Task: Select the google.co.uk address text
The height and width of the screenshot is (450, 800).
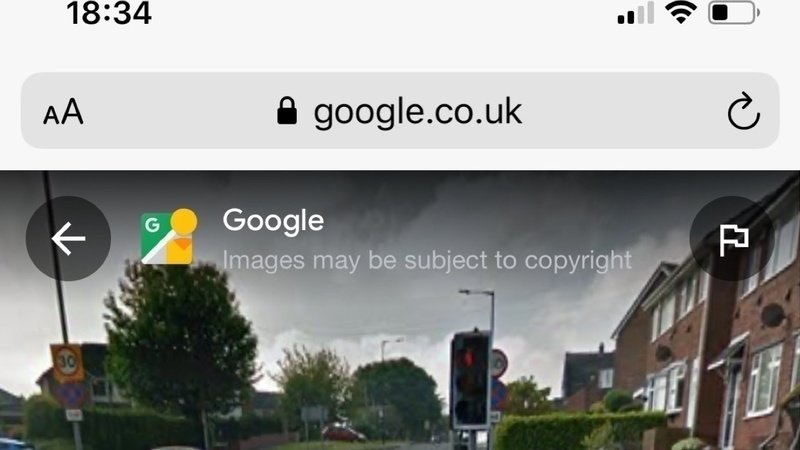Action: click(x=417, y=112)
